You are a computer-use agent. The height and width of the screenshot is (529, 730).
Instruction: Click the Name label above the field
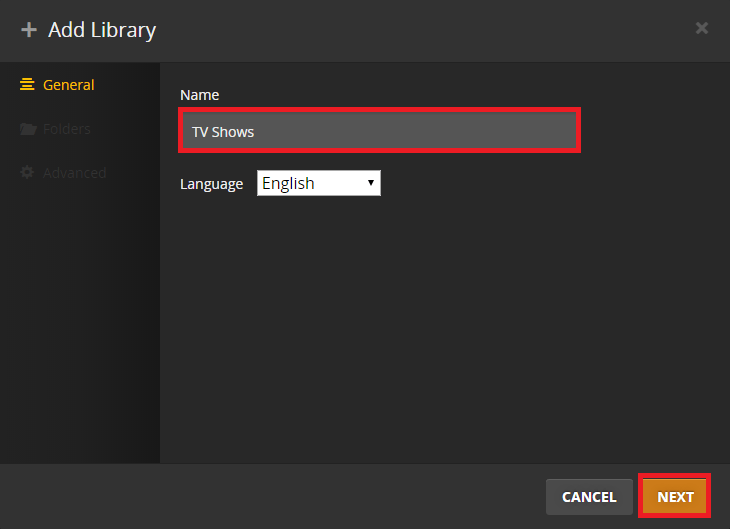(x=199, y=95)
